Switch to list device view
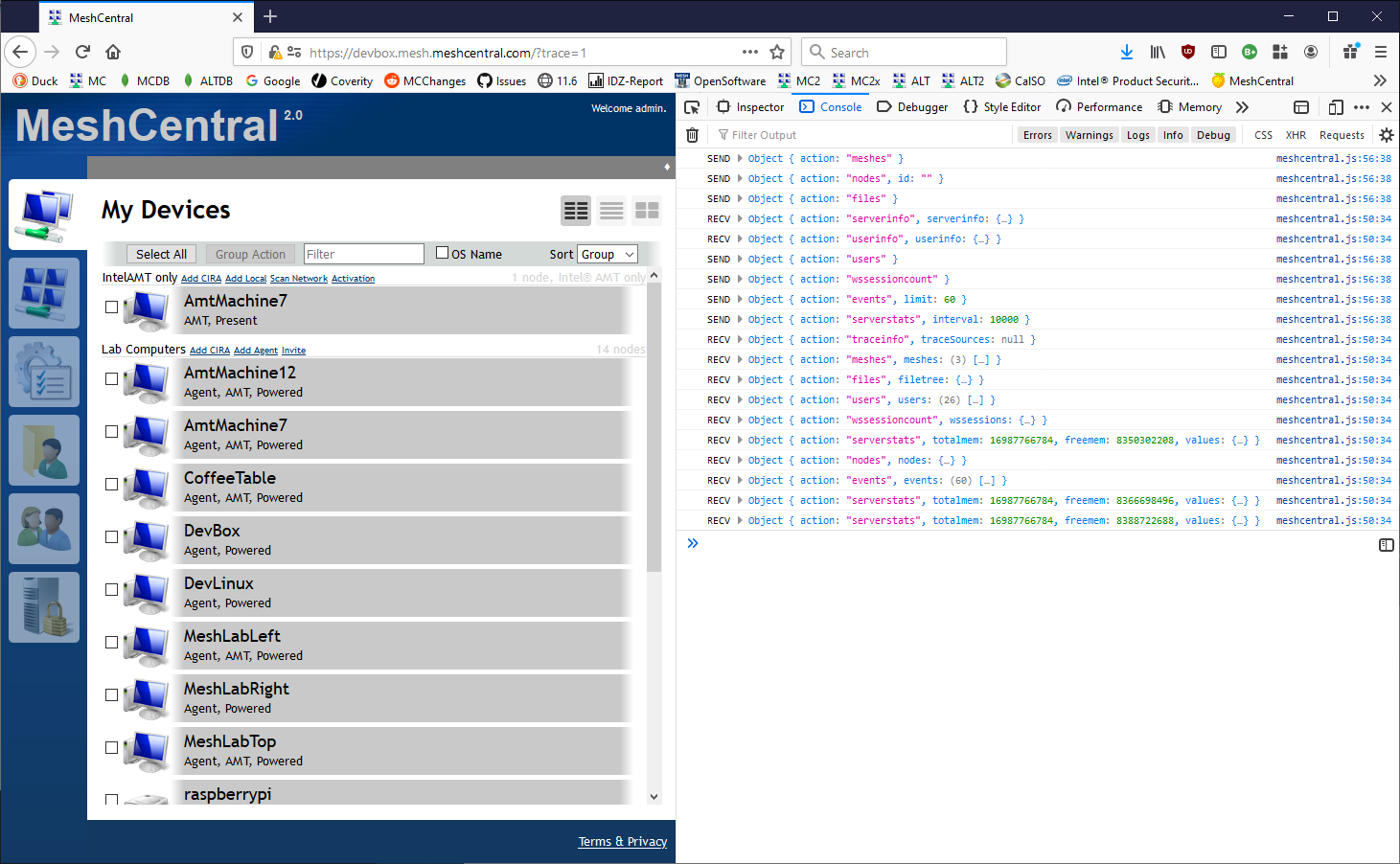 point(611,210)
